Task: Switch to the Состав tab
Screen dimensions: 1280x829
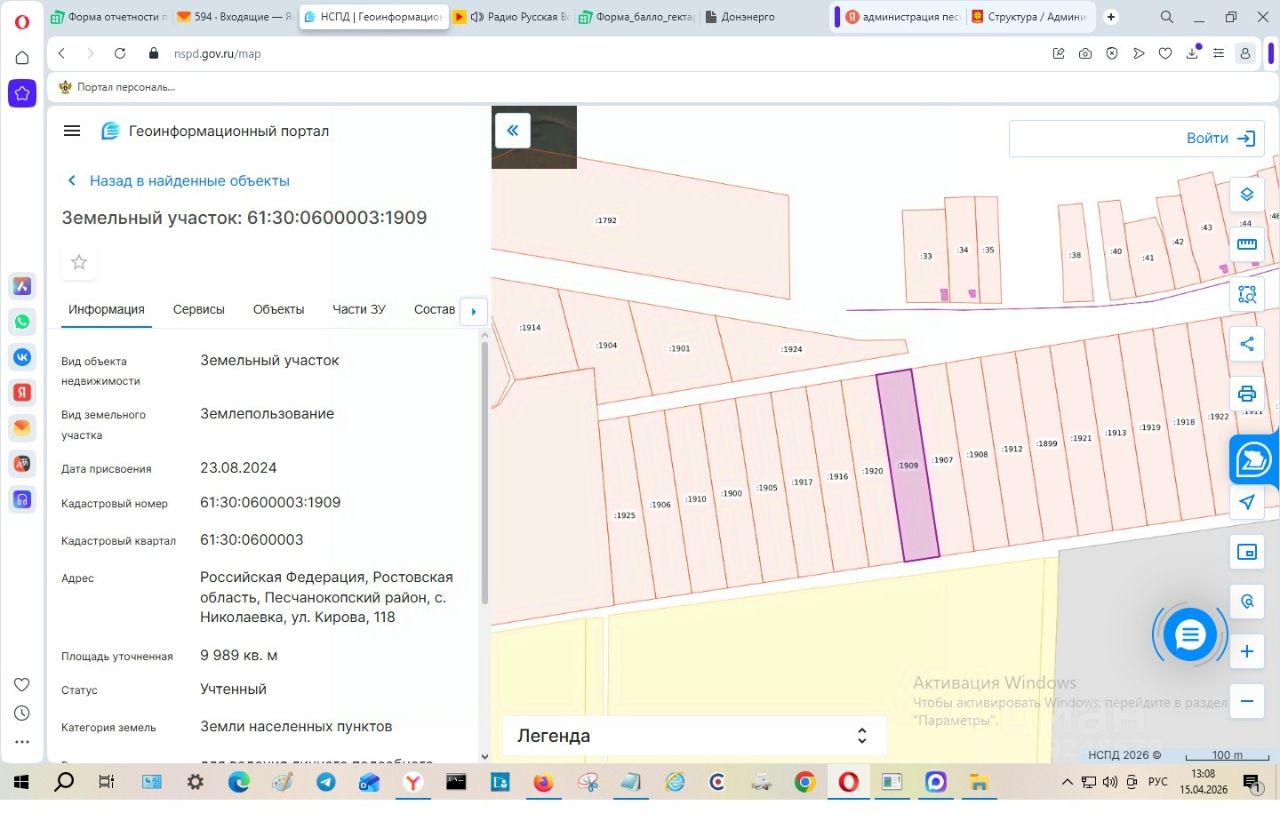Action: point(435,310)
